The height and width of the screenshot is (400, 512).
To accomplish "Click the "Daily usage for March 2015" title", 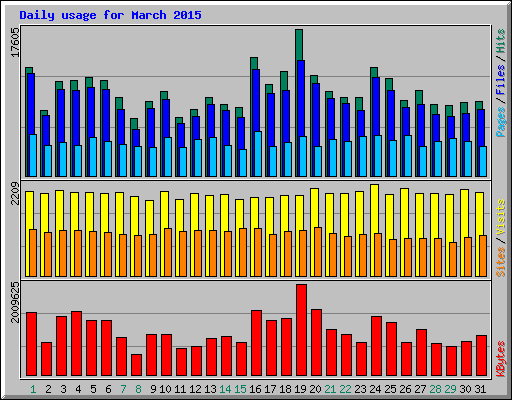I will 110,15.
